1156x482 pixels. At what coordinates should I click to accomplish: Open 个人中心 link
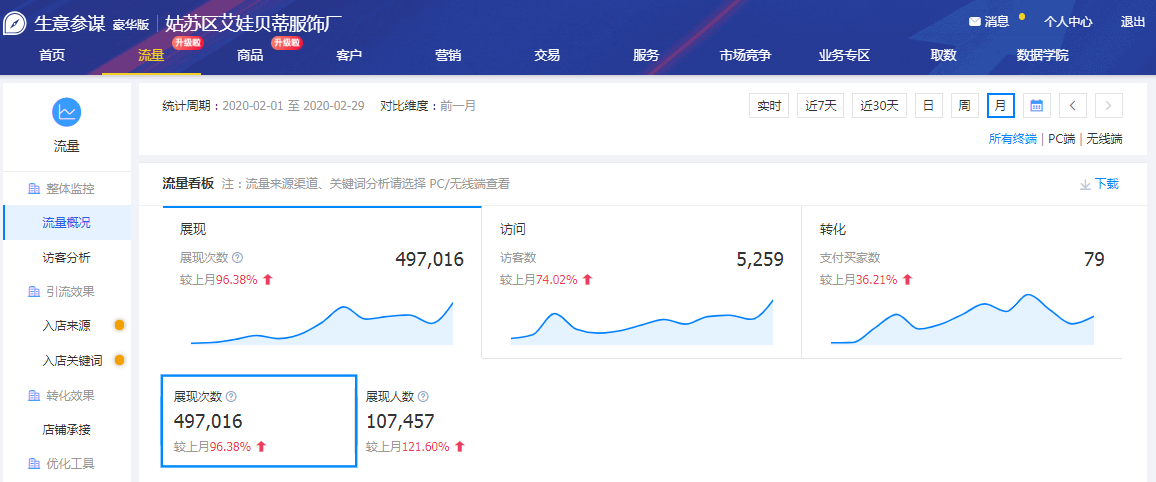point(1068,22)
